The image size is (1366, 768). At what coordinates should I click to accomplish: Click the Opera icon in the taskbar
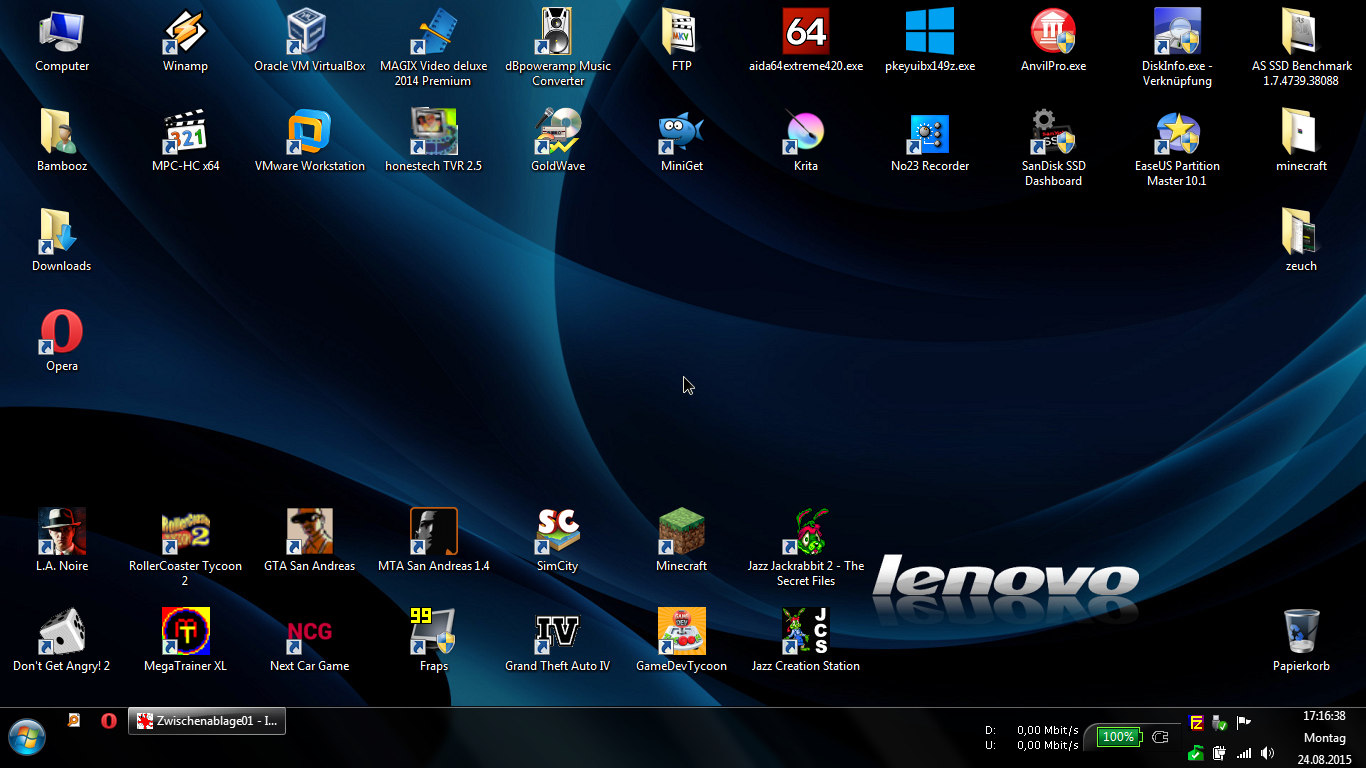[109, 721]
